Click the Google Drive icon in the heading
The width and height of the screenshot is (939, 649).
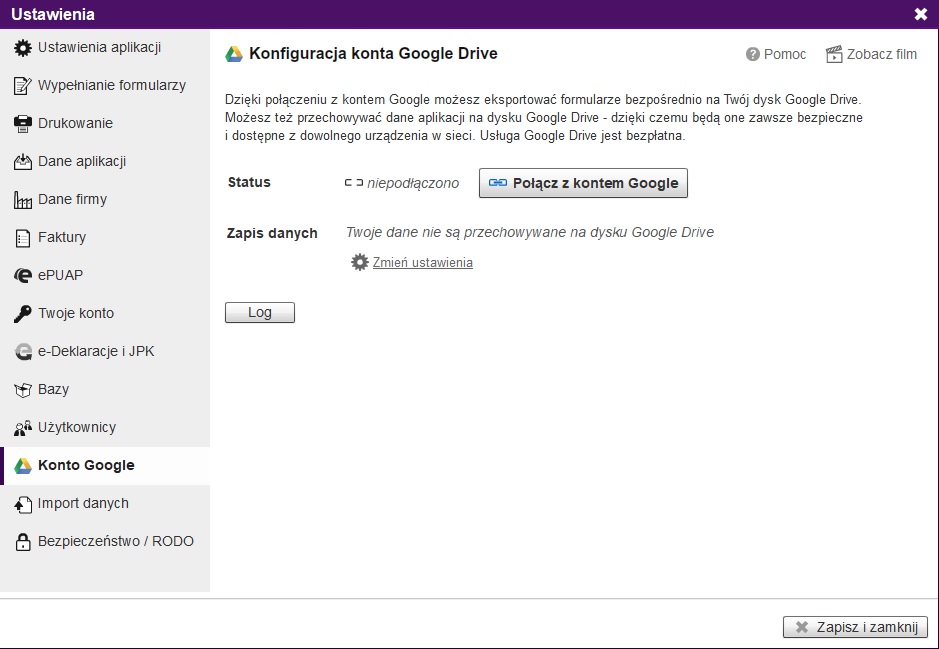[x=234, y=54]
